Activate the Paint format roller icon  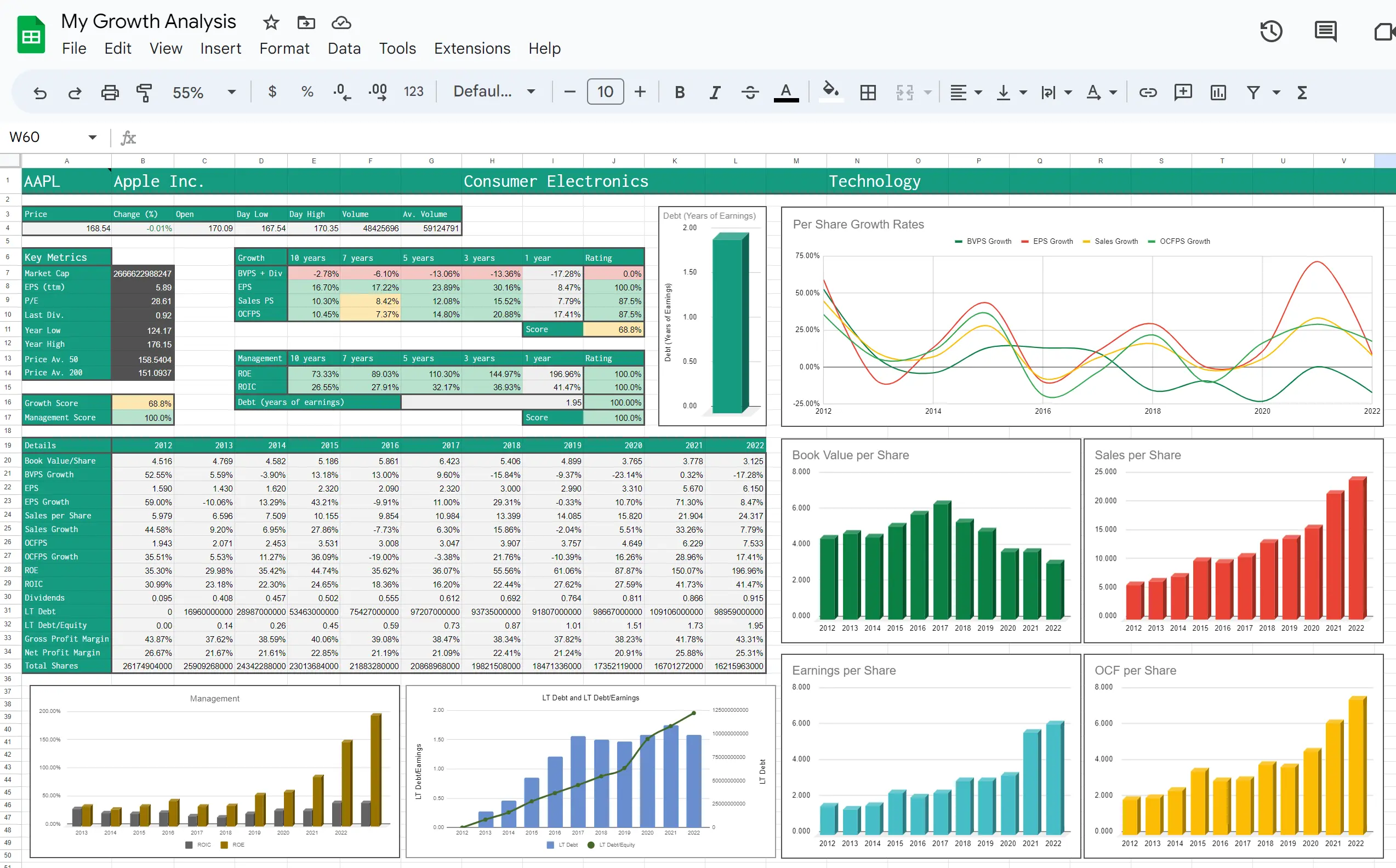pos(144,93)
